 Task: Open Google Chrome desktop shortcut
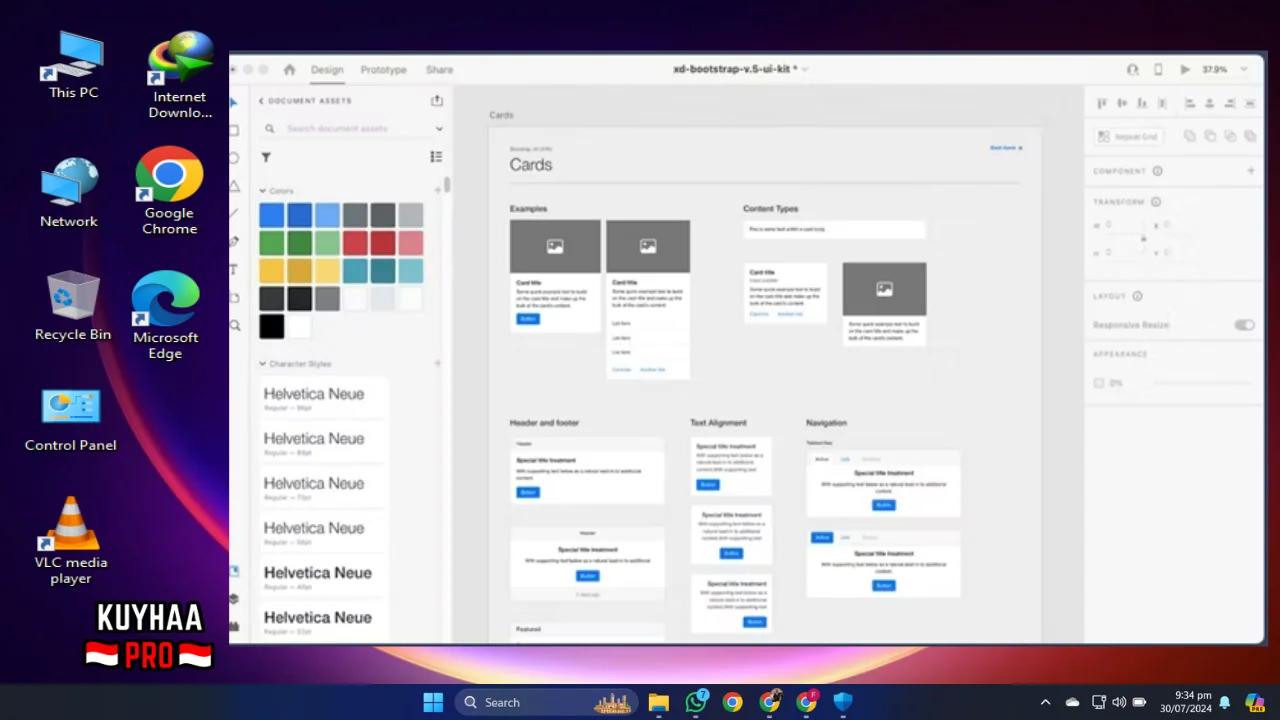pyautogui.click(x=169, y=191)
